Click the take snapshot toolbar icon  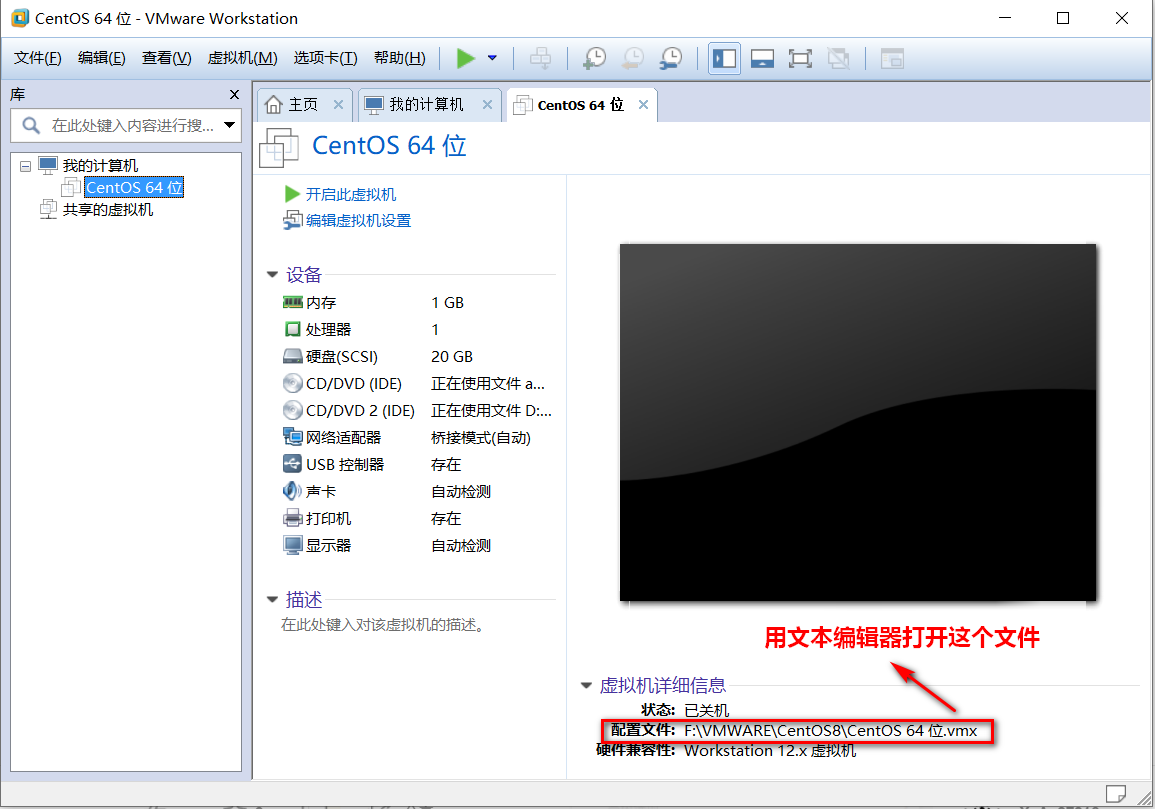pyautogui.click(x=594, y=58)
